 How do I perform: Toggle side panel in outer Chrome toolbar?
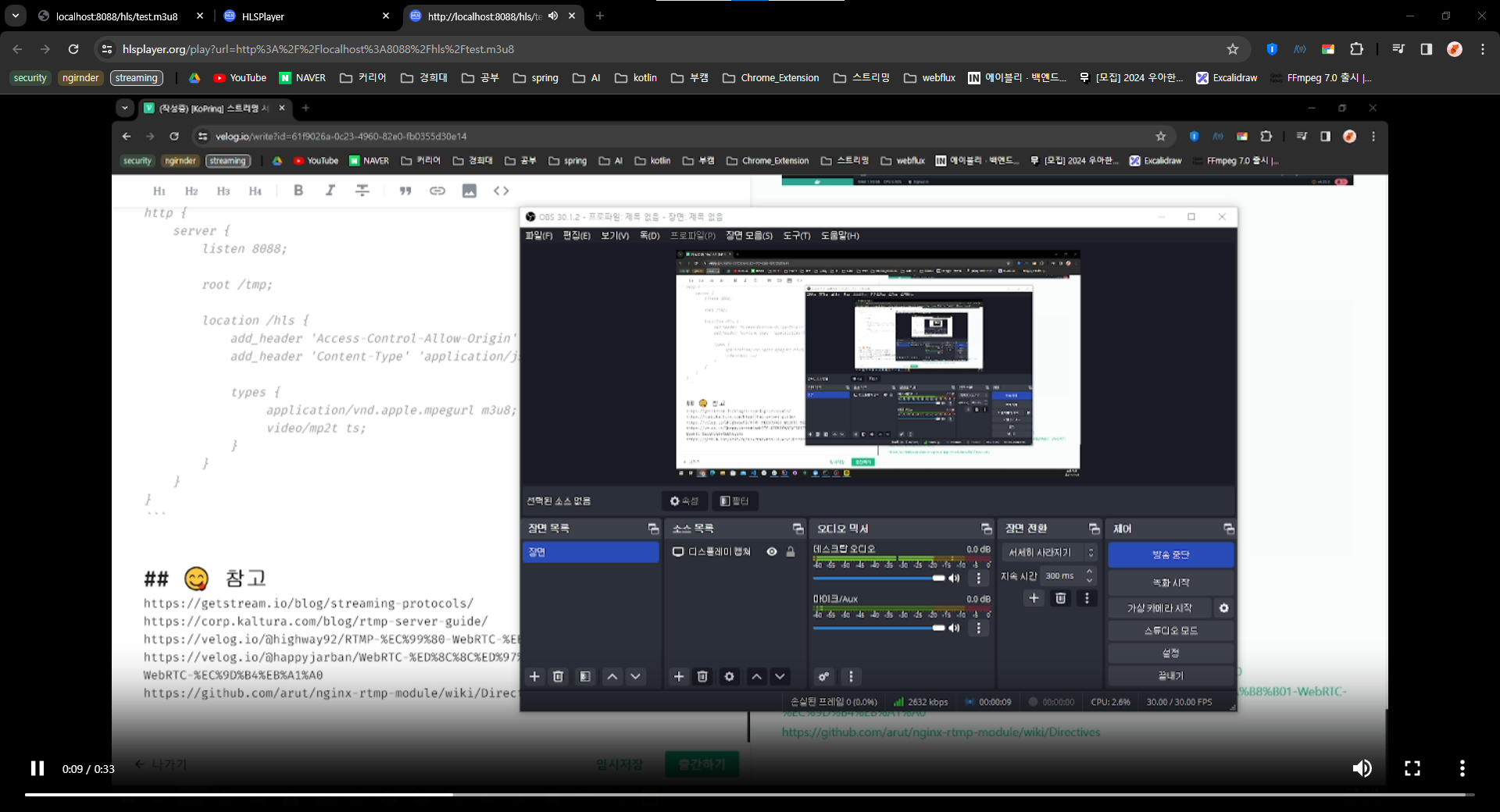[1427, 49]
